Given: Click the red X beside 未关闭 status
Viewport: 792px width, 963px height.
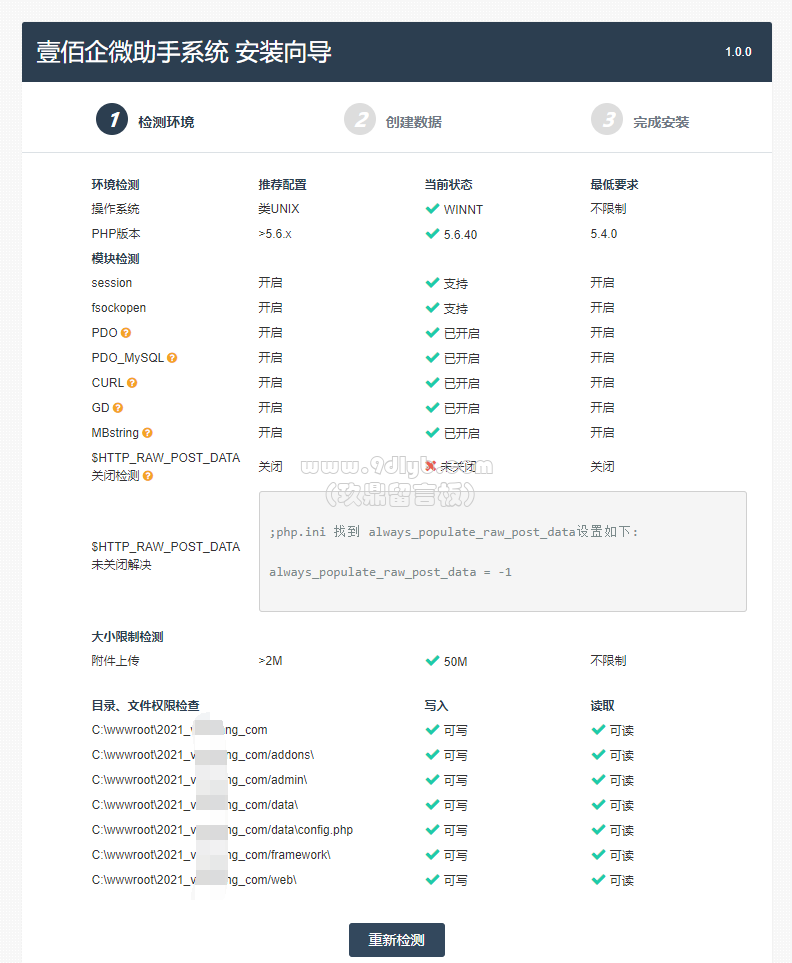Looking at the screenshot, I should point(431,466).
